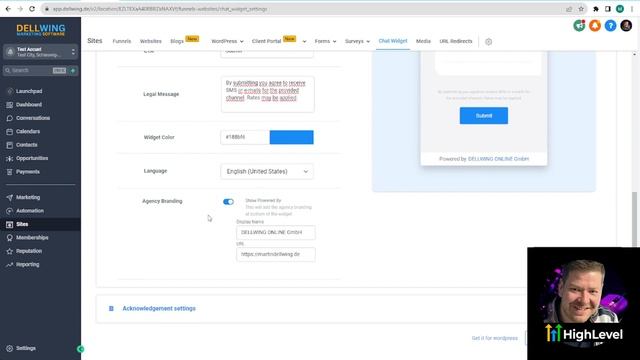The height and width of the screenshot is (360, 640).
Task: Click the page vertical scrollbar
Action: (x=634, y=219)
